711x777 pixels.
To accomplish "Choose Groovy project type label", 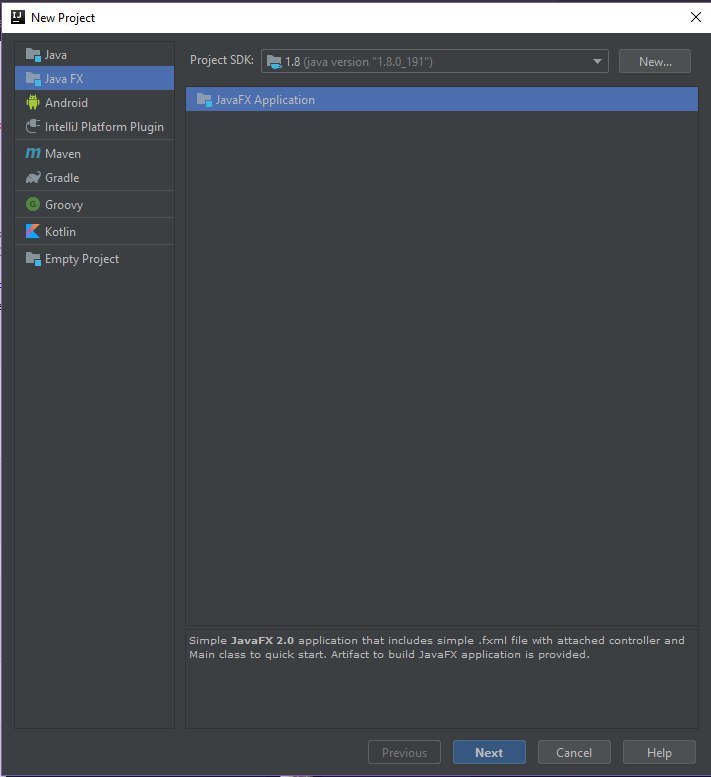I will click(x=64, y=205).
